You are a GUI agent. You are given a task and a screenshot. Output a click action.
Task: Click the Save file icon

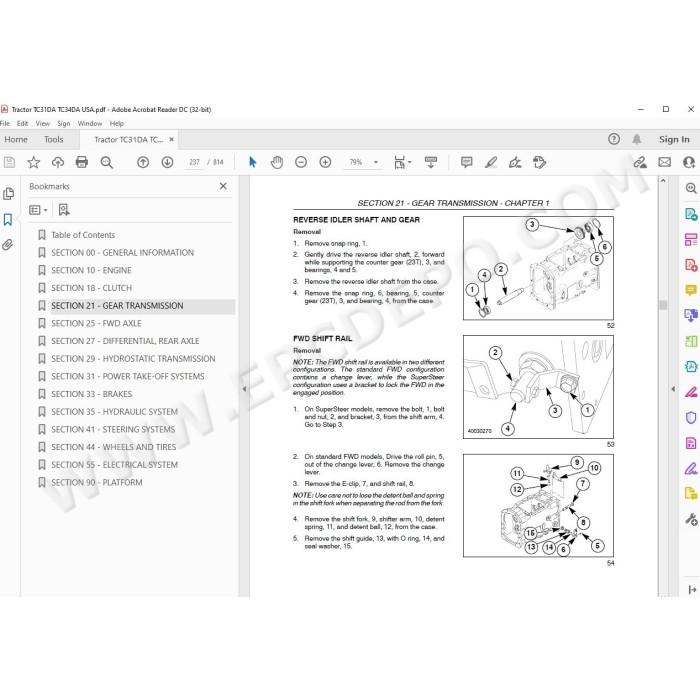click(x=9, y=162)
